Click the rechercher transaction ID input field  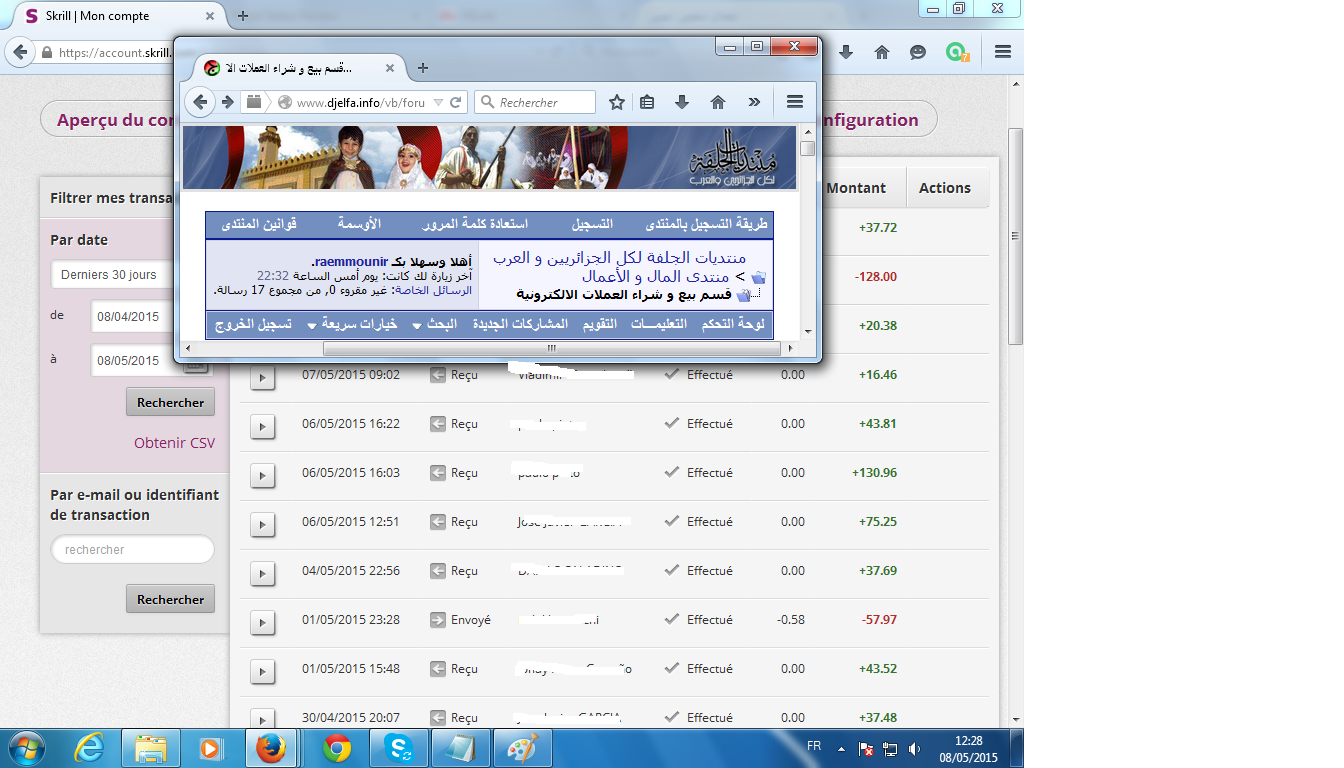pyautogui.click(x=132, y=550)
